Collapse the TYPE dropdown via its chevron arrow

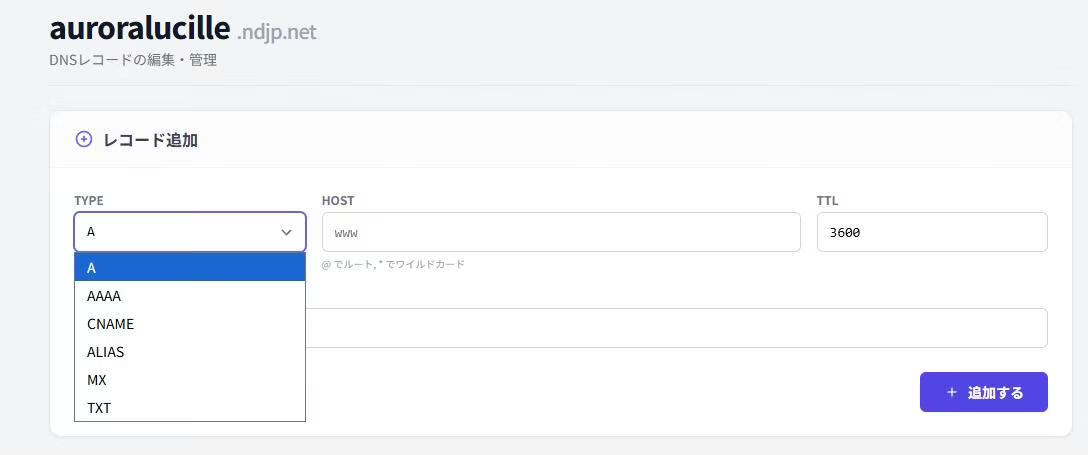287,232
